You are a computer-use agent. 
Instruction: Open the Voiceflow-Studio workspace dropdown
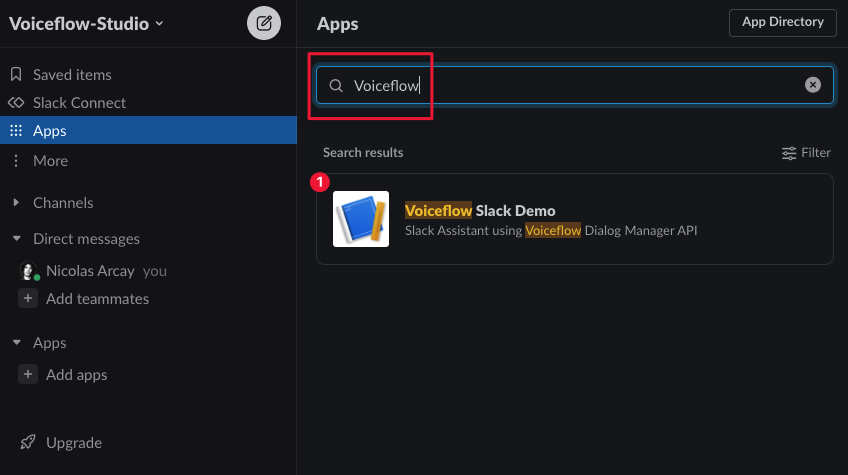pyautogui.click(x=87, y=24)
